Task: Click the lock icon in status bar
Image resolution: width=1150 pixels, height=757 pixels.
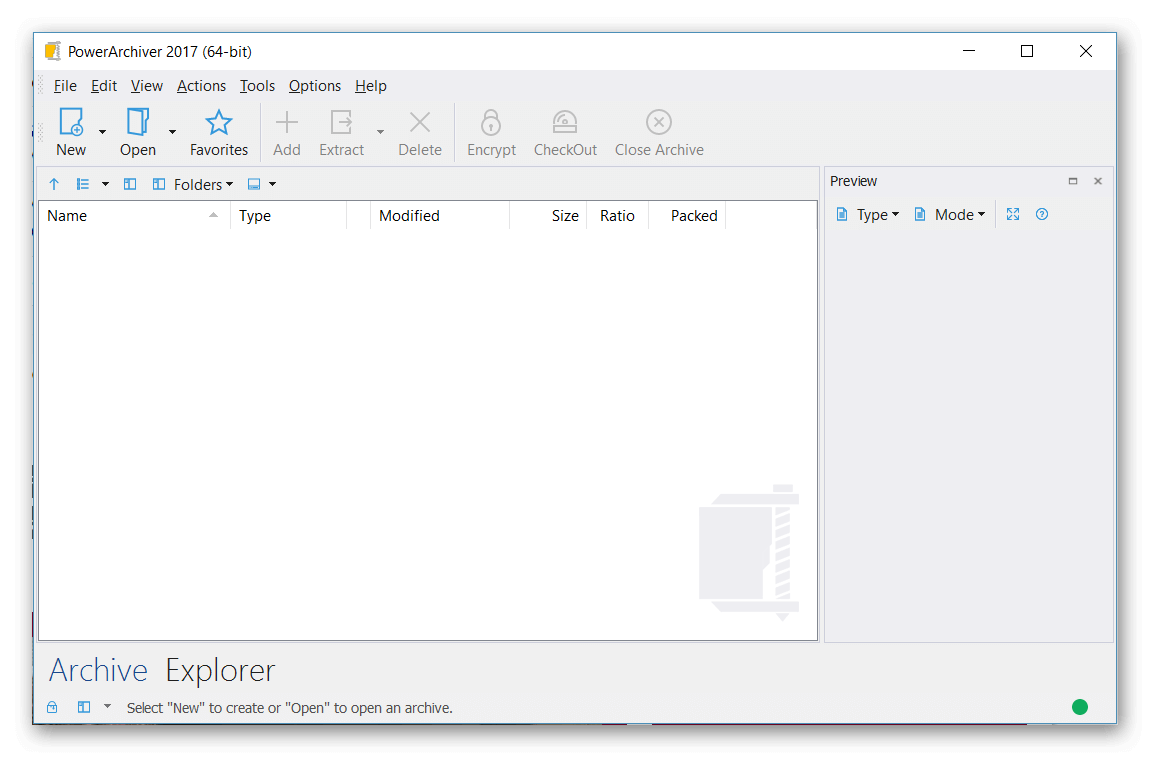Action: click(52, 707)
